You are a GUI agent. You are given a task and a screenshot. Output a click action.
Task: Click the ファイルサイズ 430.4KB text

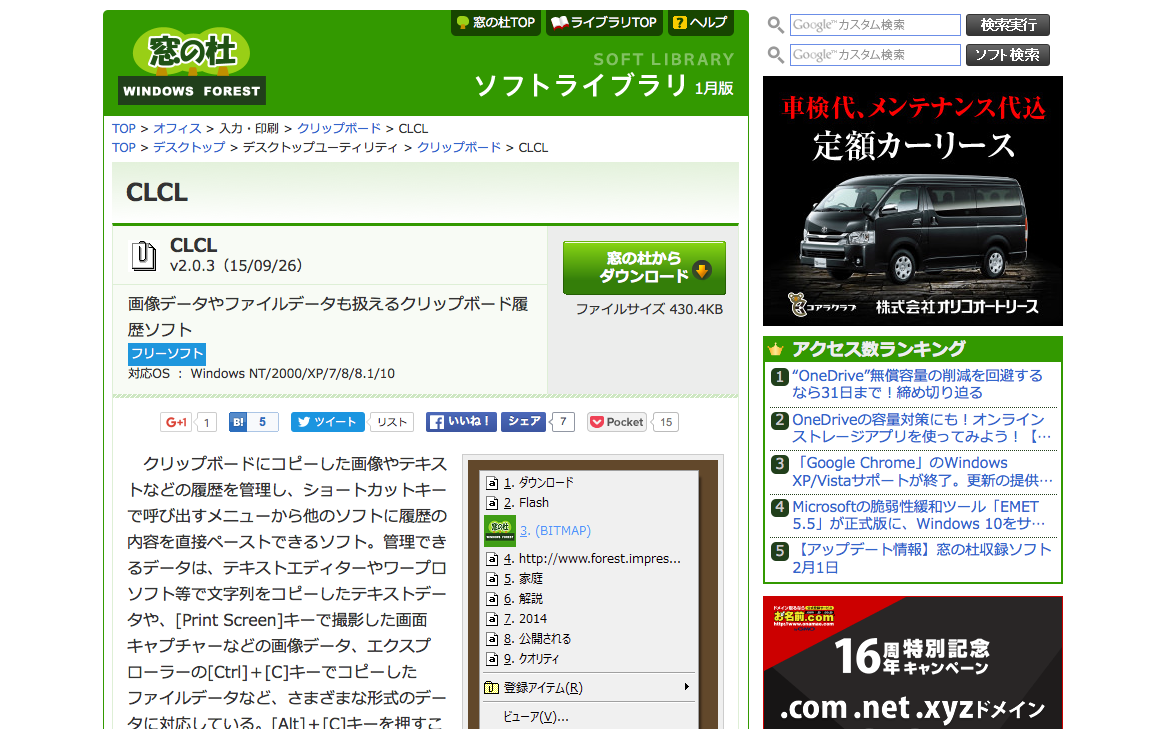[x=649, y=309]
